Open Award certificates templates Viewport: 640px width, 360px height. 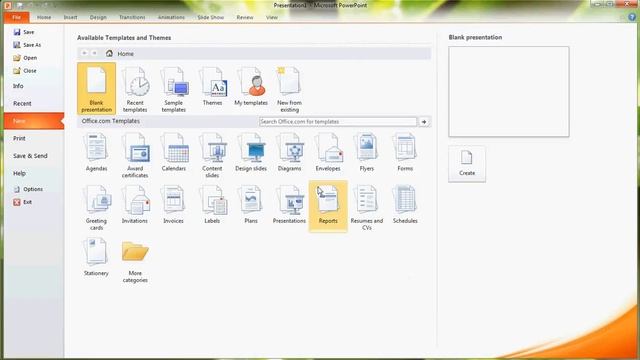(135, 154)
